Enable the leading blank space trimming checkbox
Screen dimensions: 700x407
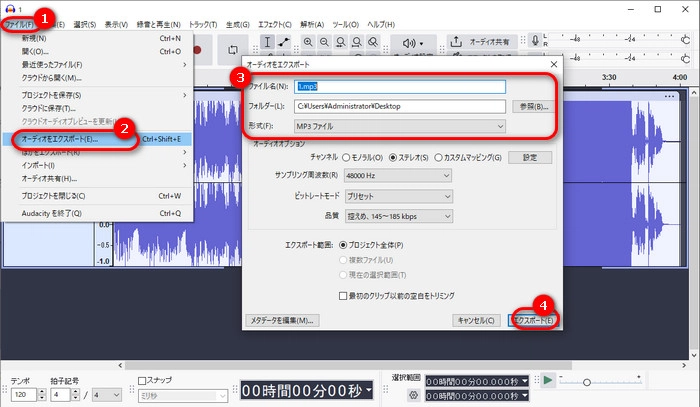(343, 296)
